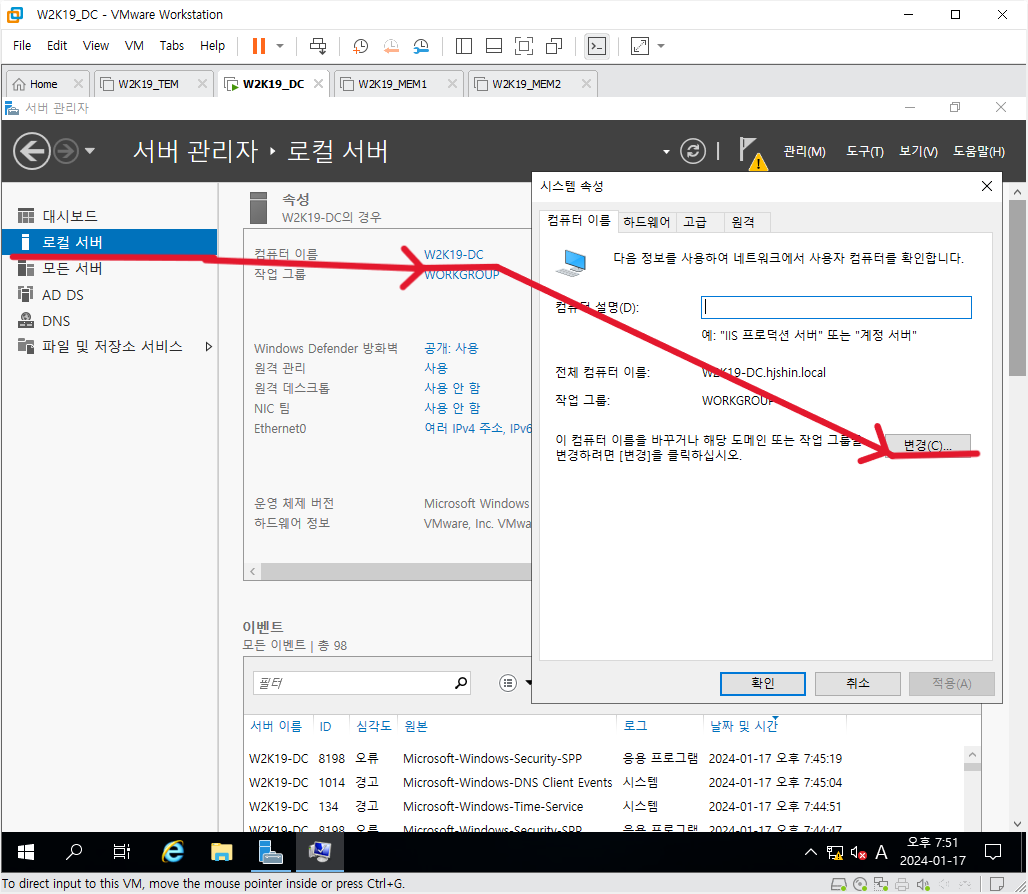Open the VMware View menu
This screenshot has height=894, width=1028.
pyautogui.click(x=96, y=46)
